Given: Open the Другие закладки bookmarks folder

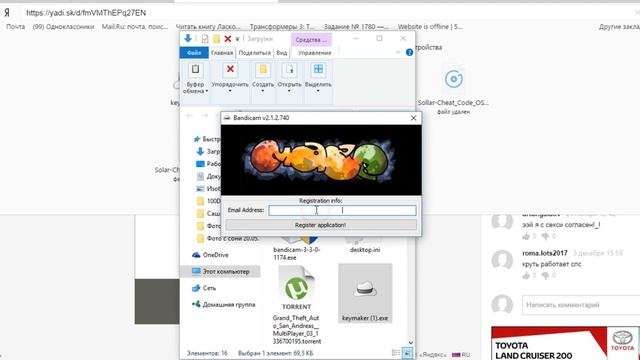Looking at the screenshot, I should [619, 27].
